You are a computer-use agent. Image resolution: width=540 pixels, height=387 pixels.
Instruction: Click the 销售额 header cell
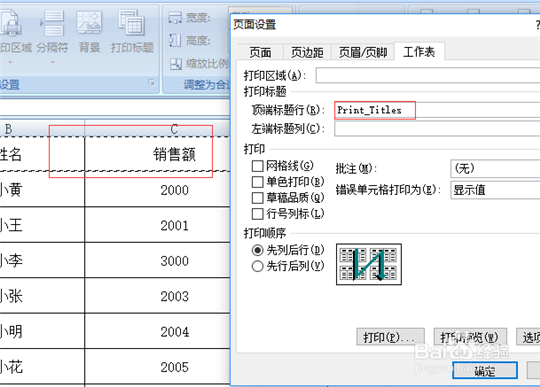[x=157, y=154]
